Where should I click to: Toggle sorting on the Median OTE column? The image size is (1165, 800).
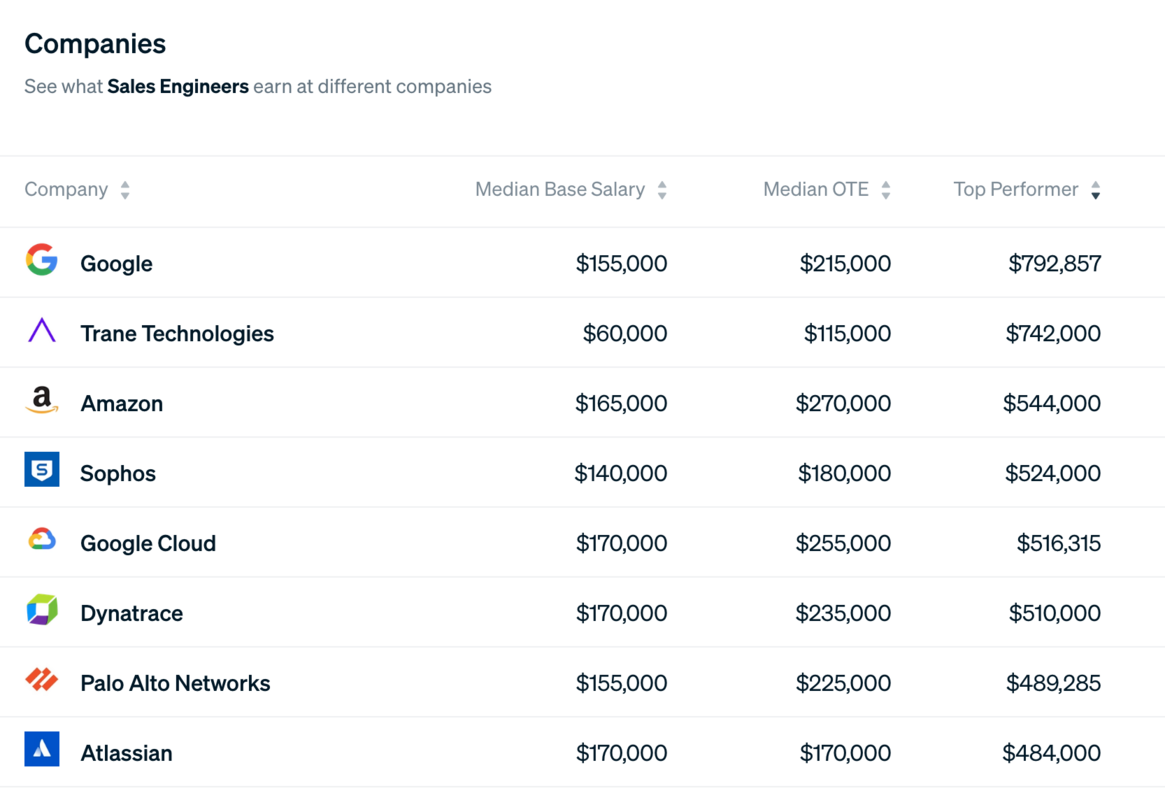coord(886,189)
